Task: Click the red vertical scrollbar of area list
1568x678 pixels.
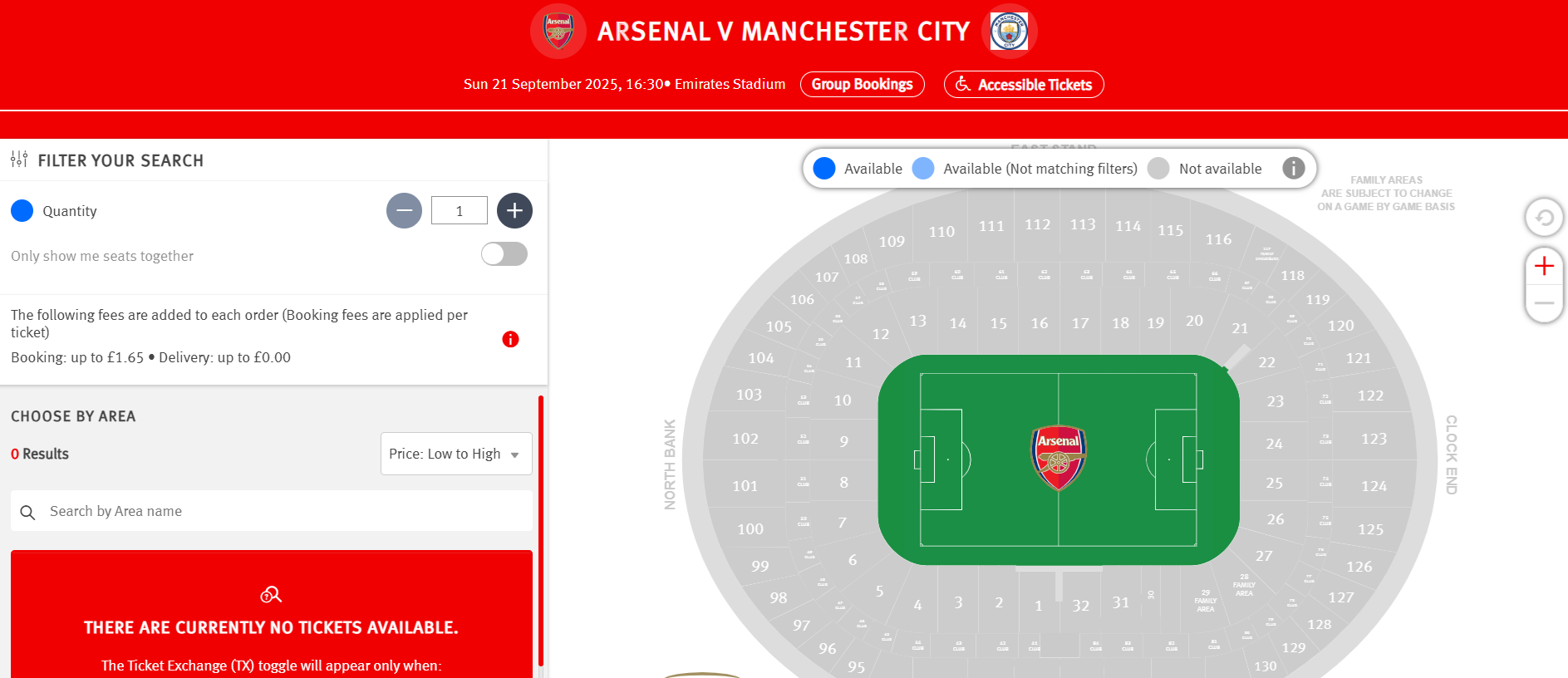Action: tap(541, 532)
